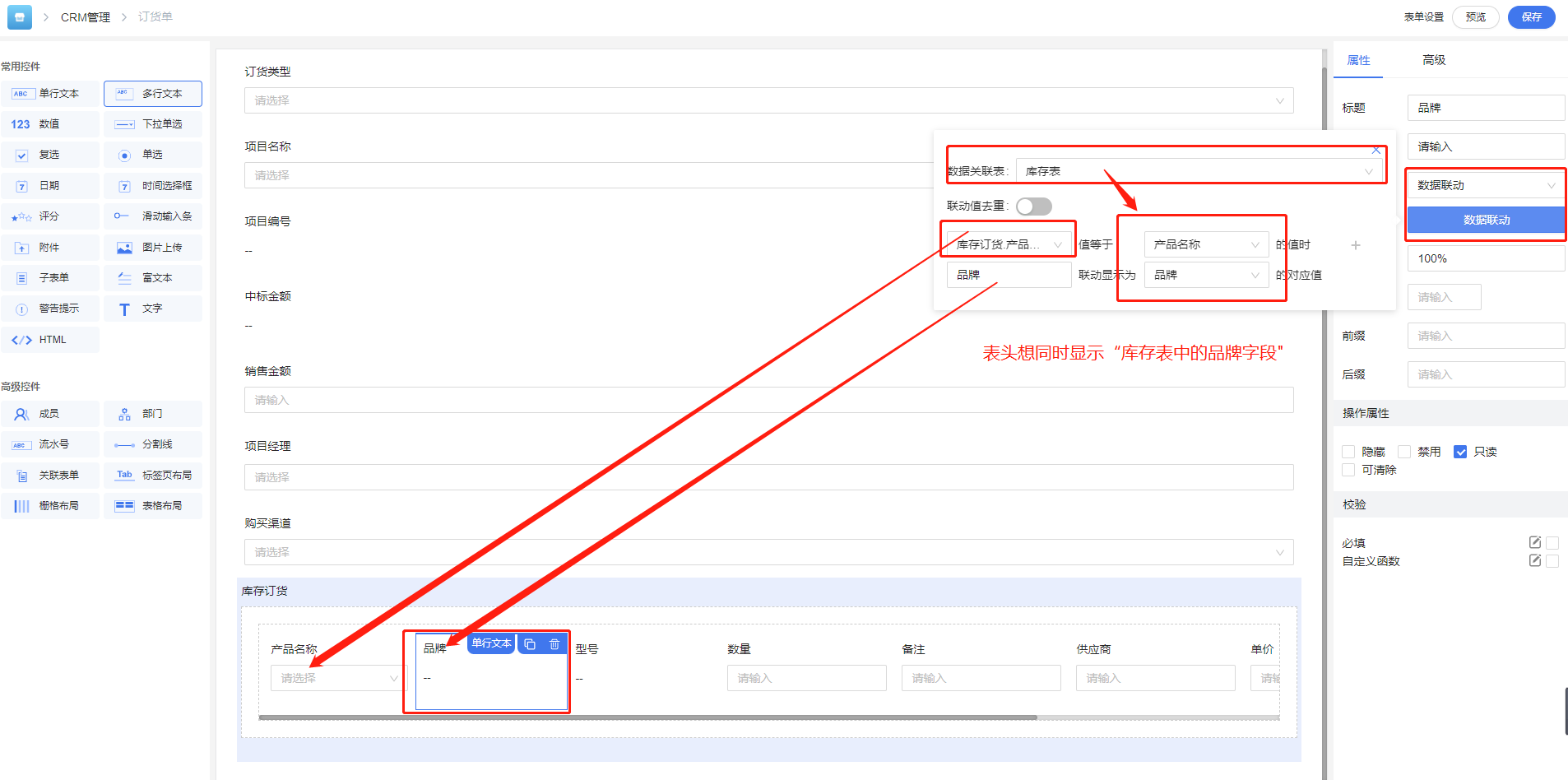This screenshot has width=1568, height=780.
Task: Add the rich text (富文本) control
Action: 153,278
